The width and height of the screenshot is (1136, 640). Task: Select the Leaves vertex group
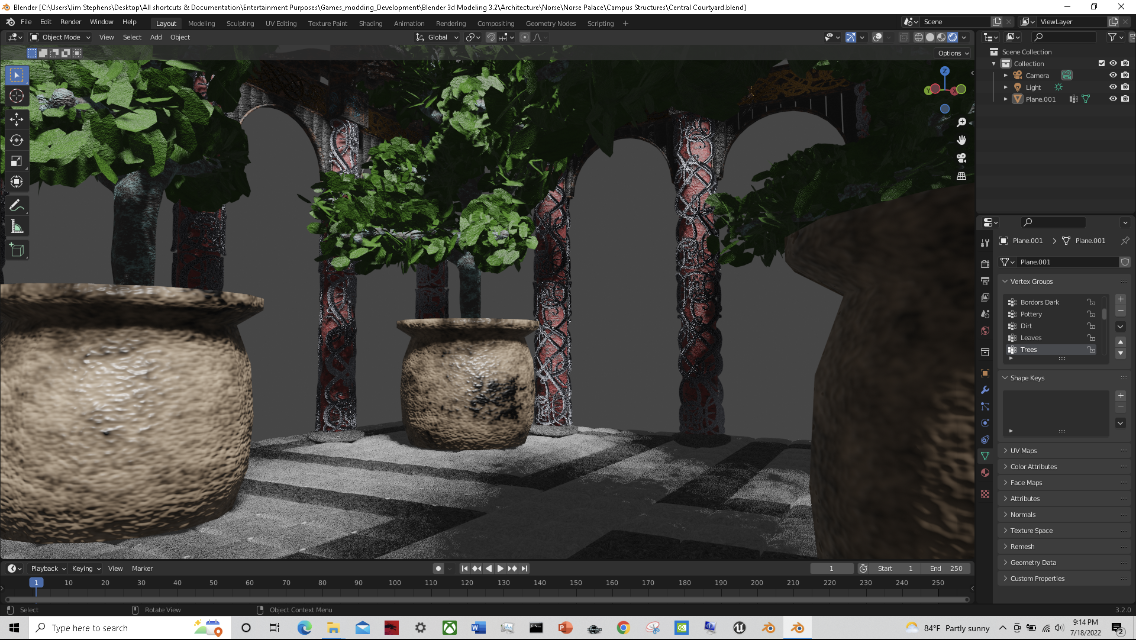coord(1030,338)
